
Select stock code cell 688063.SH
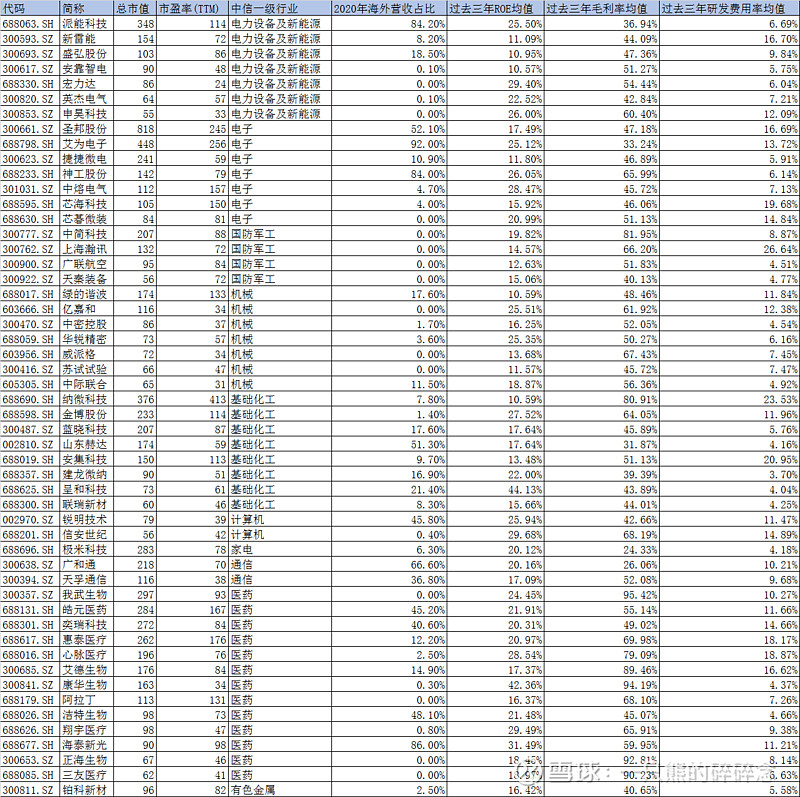tap(28, 24)
